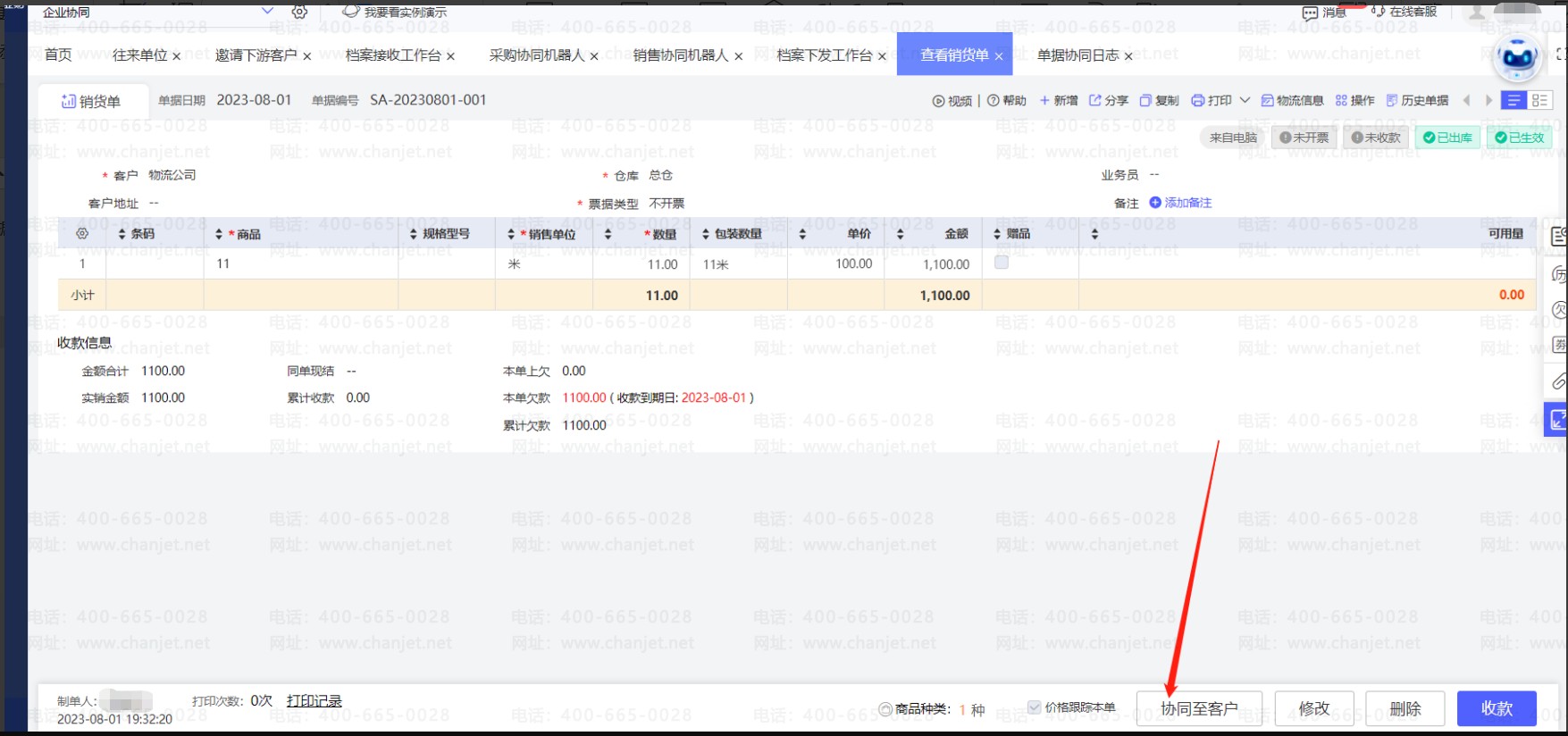This screenshot has height=736, width=1568.
Task: Toggle the 赠品 checkbox in row 1
Action: [1002, 263]
